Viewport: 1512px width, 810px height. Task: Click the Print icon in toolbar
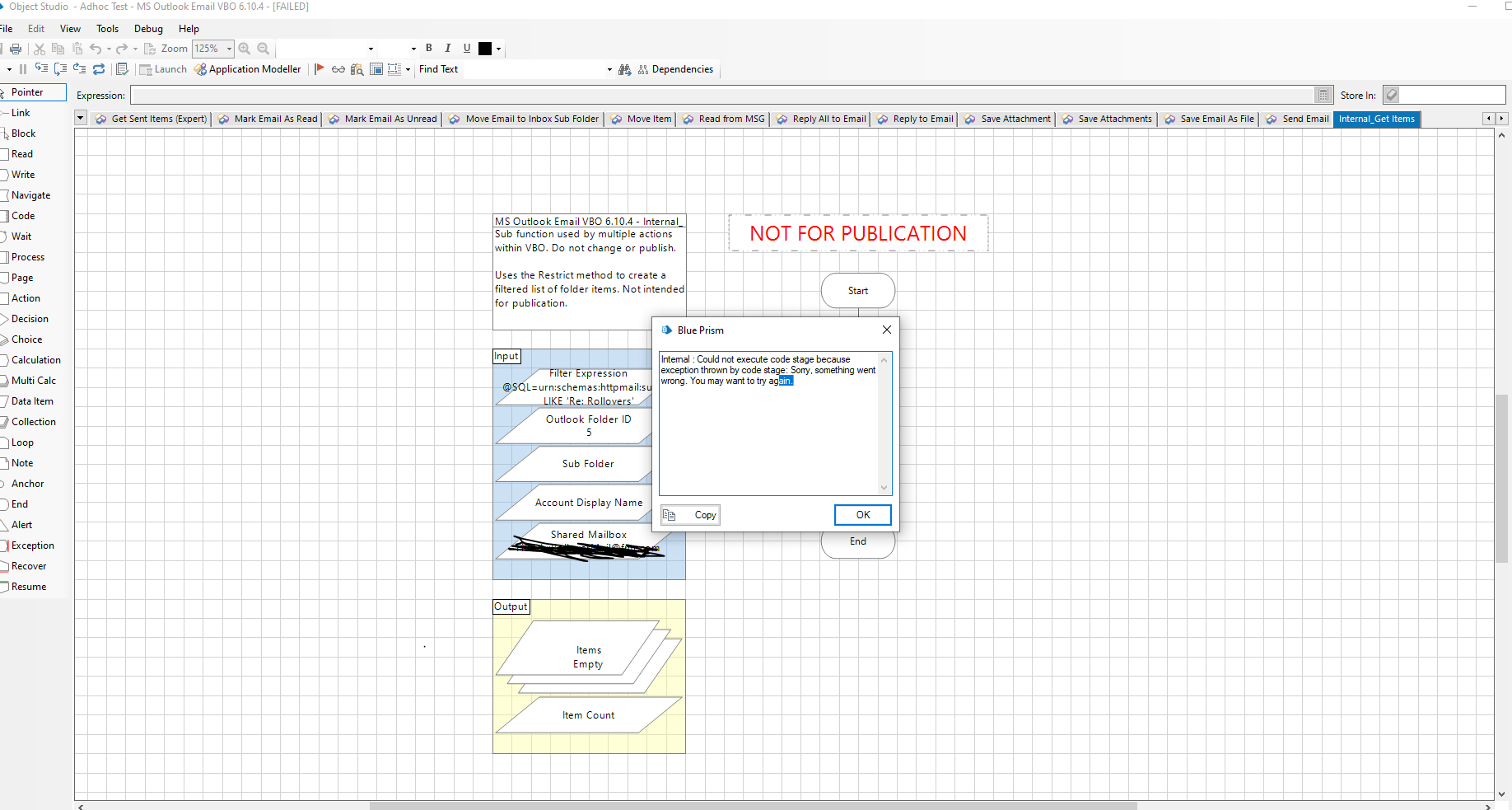(x=16, y=49)
